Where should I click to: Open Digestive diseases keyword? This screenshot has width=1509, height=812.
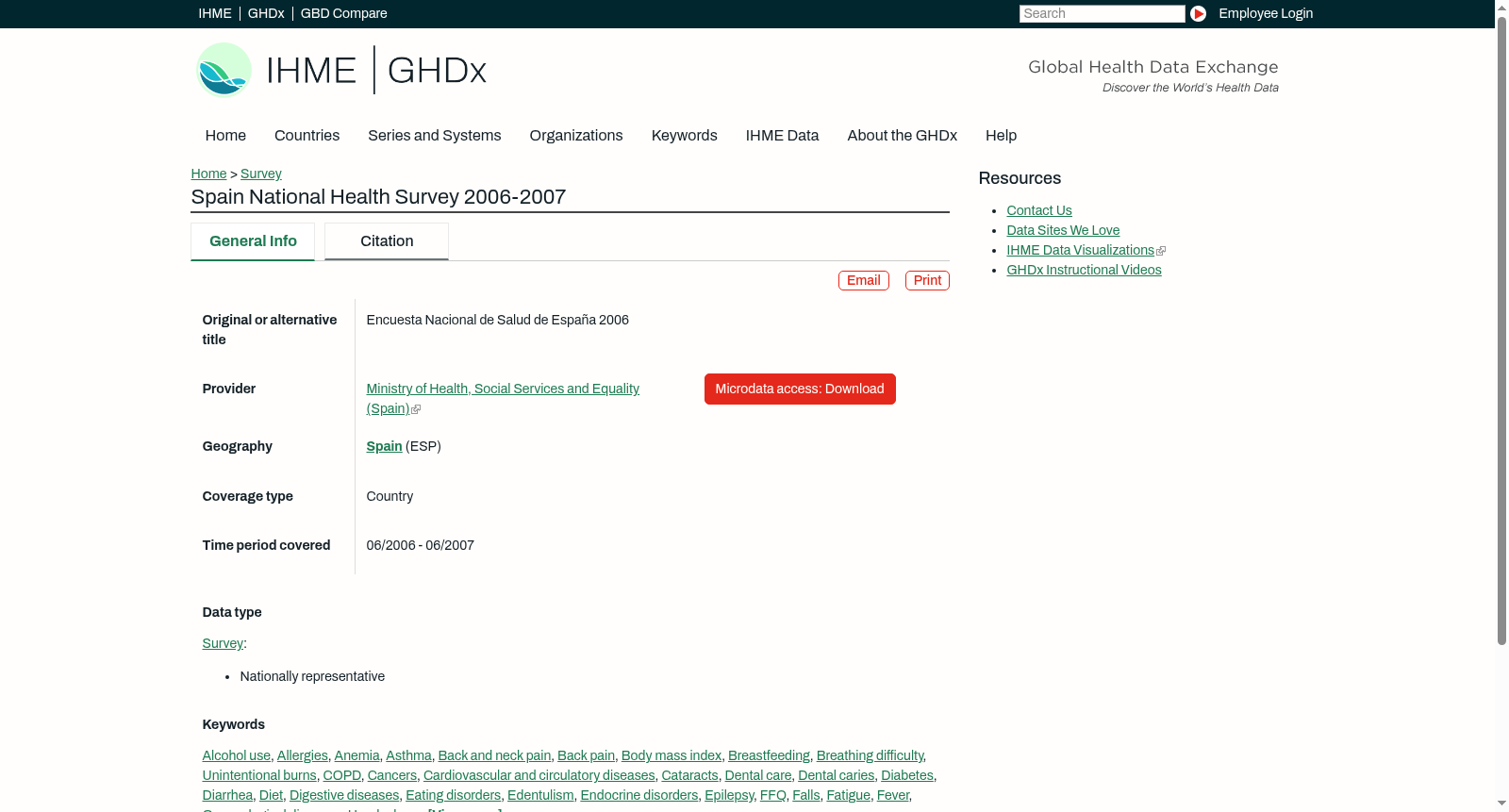[344, 795]
